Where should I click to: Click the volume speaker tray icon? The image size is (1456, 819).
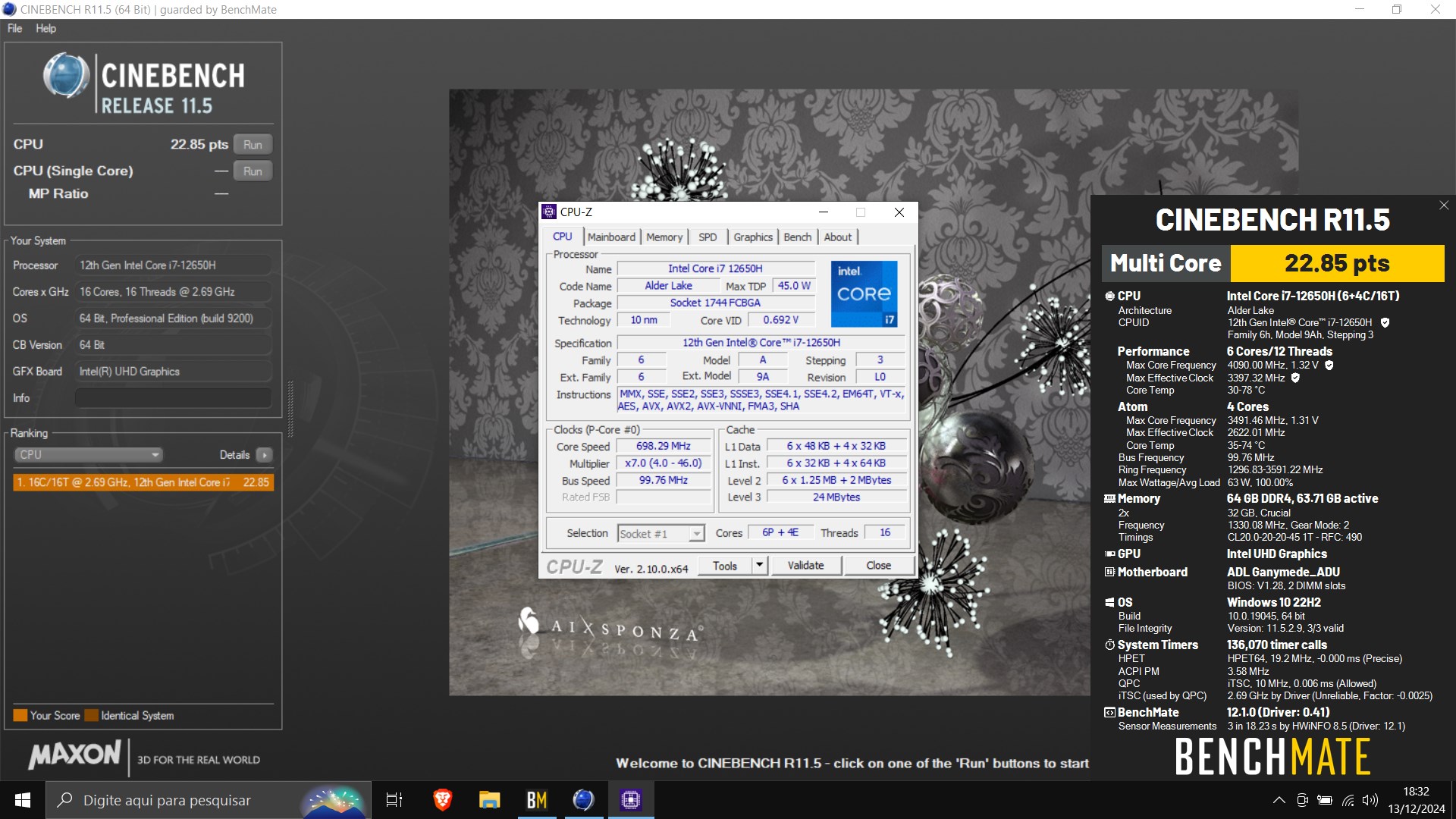click(1370, 800)
